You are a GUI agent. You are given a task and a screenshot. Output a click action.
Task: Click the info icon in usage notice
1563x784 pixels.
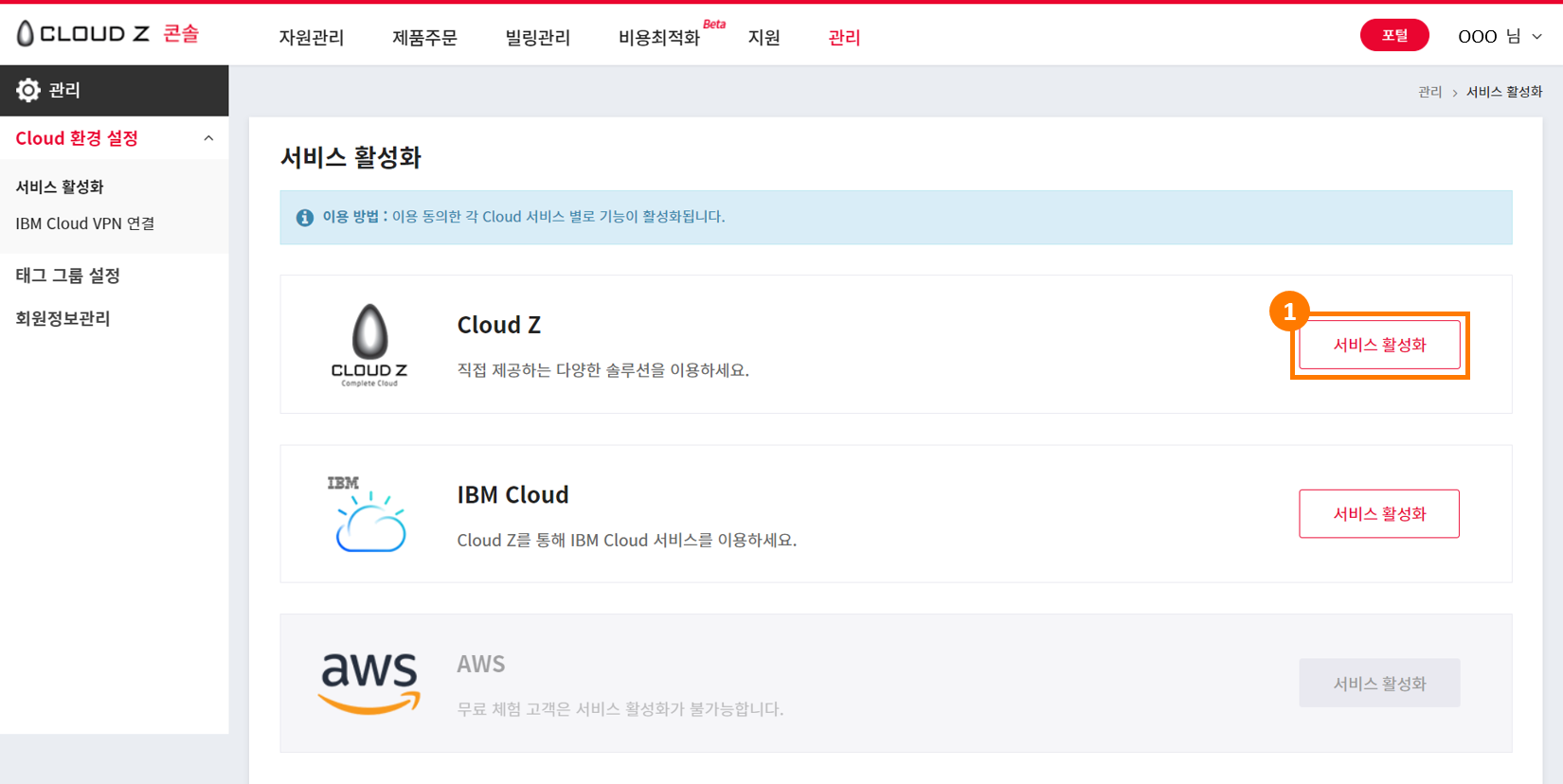click(305, 218)
